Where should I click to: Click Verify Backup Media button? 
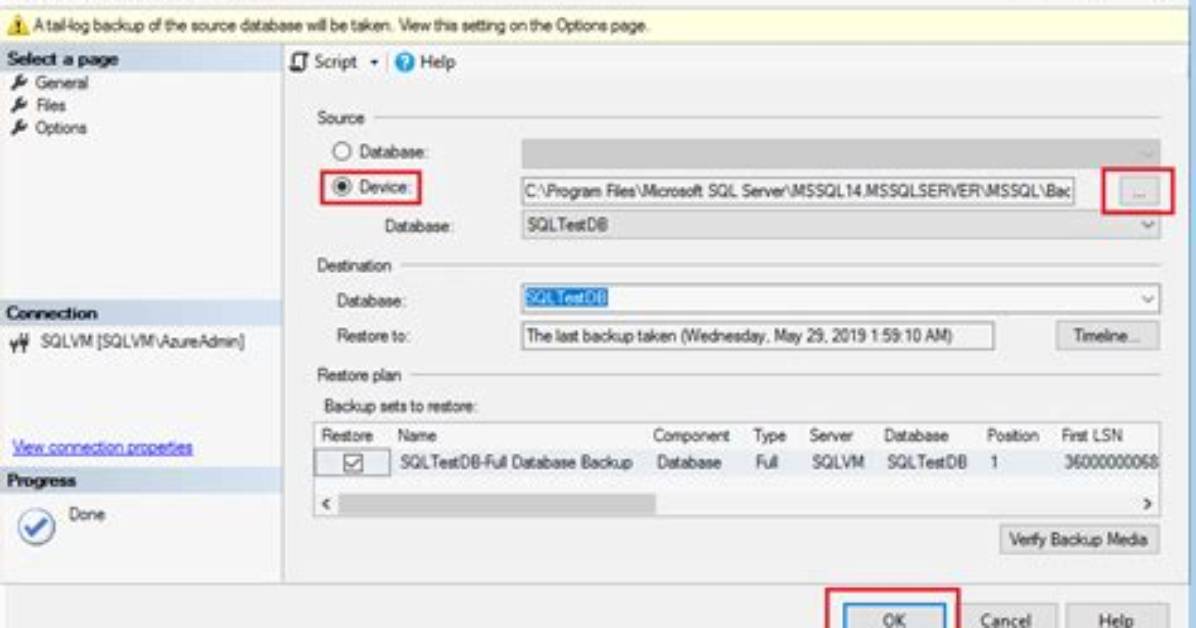click(1079, 539)
